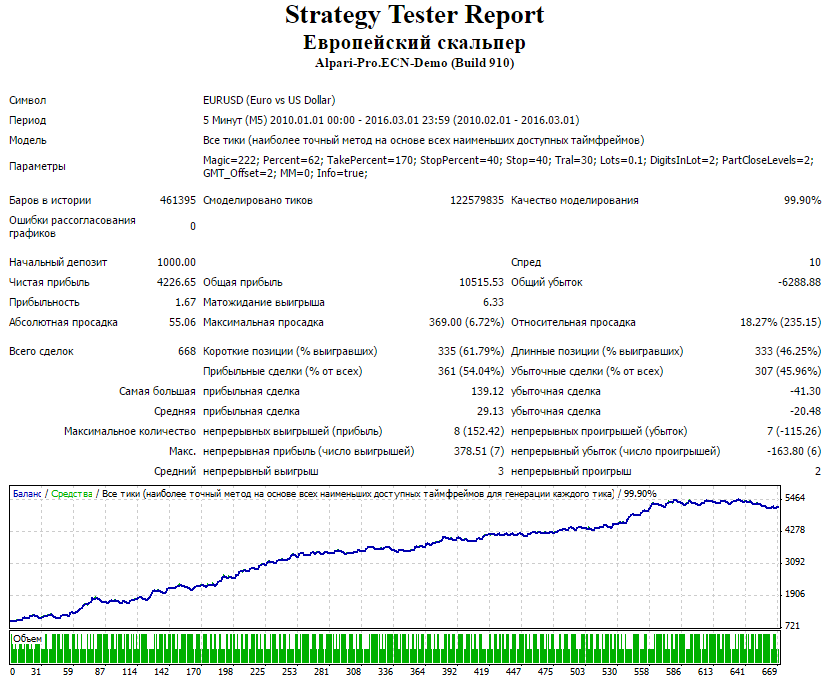Image resolution: width=830 pixels, height=680 pixels.
Task: Select absolute drawdown value '55.06'
Action: 182,322
